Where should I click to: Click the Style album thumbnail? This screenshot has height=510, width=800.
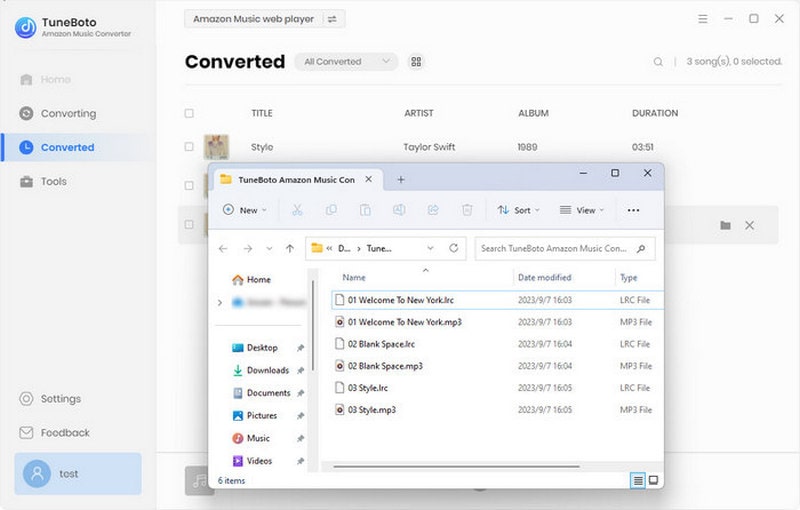(x=216, y=147)
